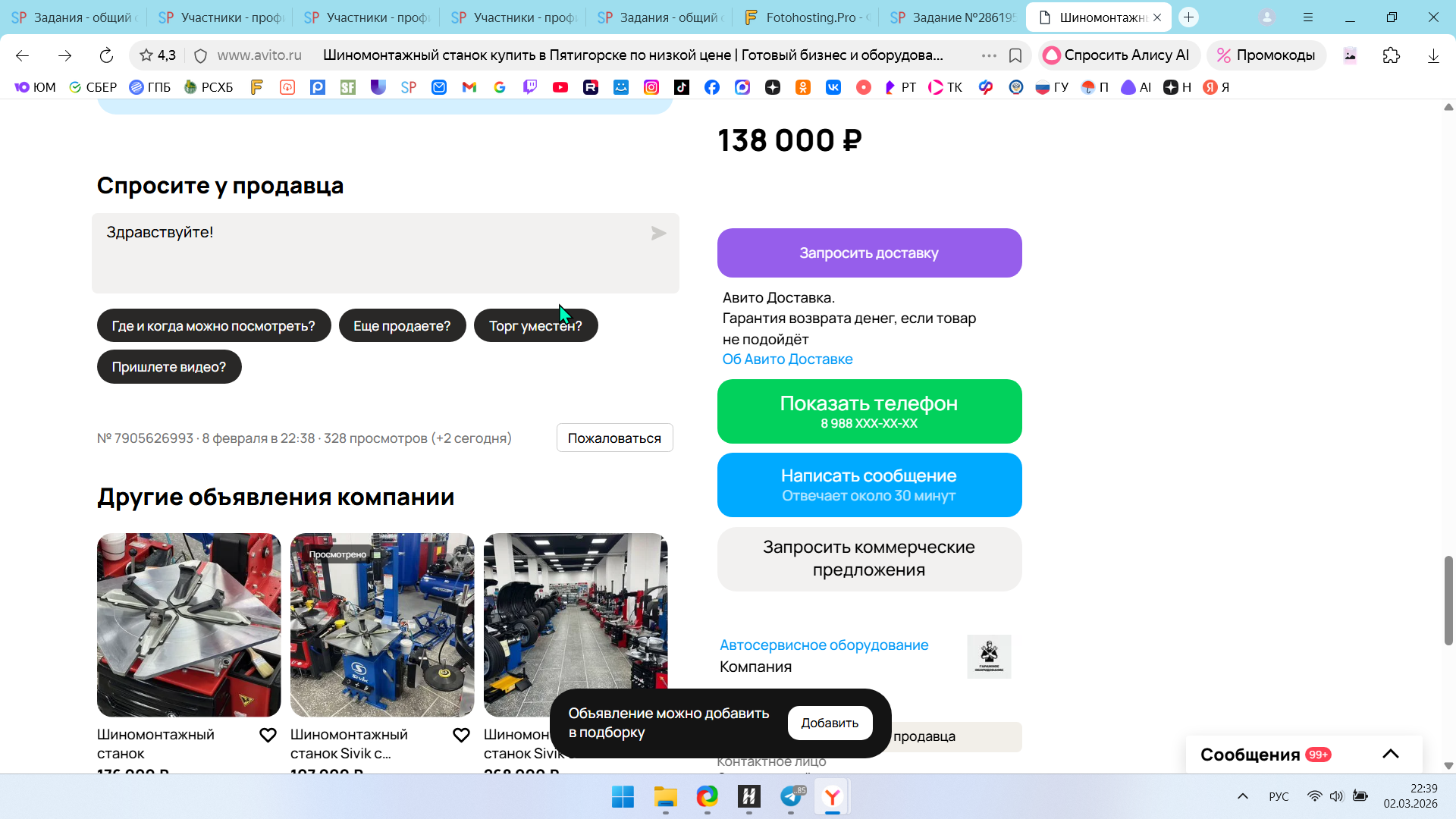
Task: Reload the page with refresh icon
Action: coord(106,55)
